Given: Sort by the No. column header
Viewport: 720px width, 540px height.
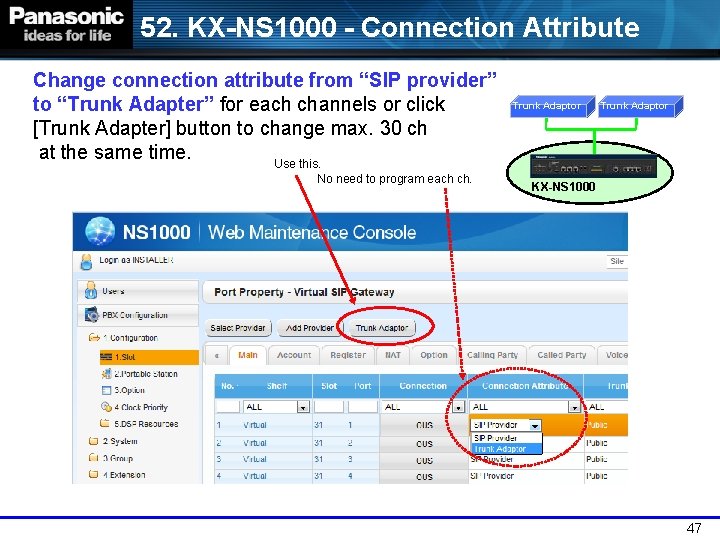Looking at the screenshot, I should tap(228, 386).
